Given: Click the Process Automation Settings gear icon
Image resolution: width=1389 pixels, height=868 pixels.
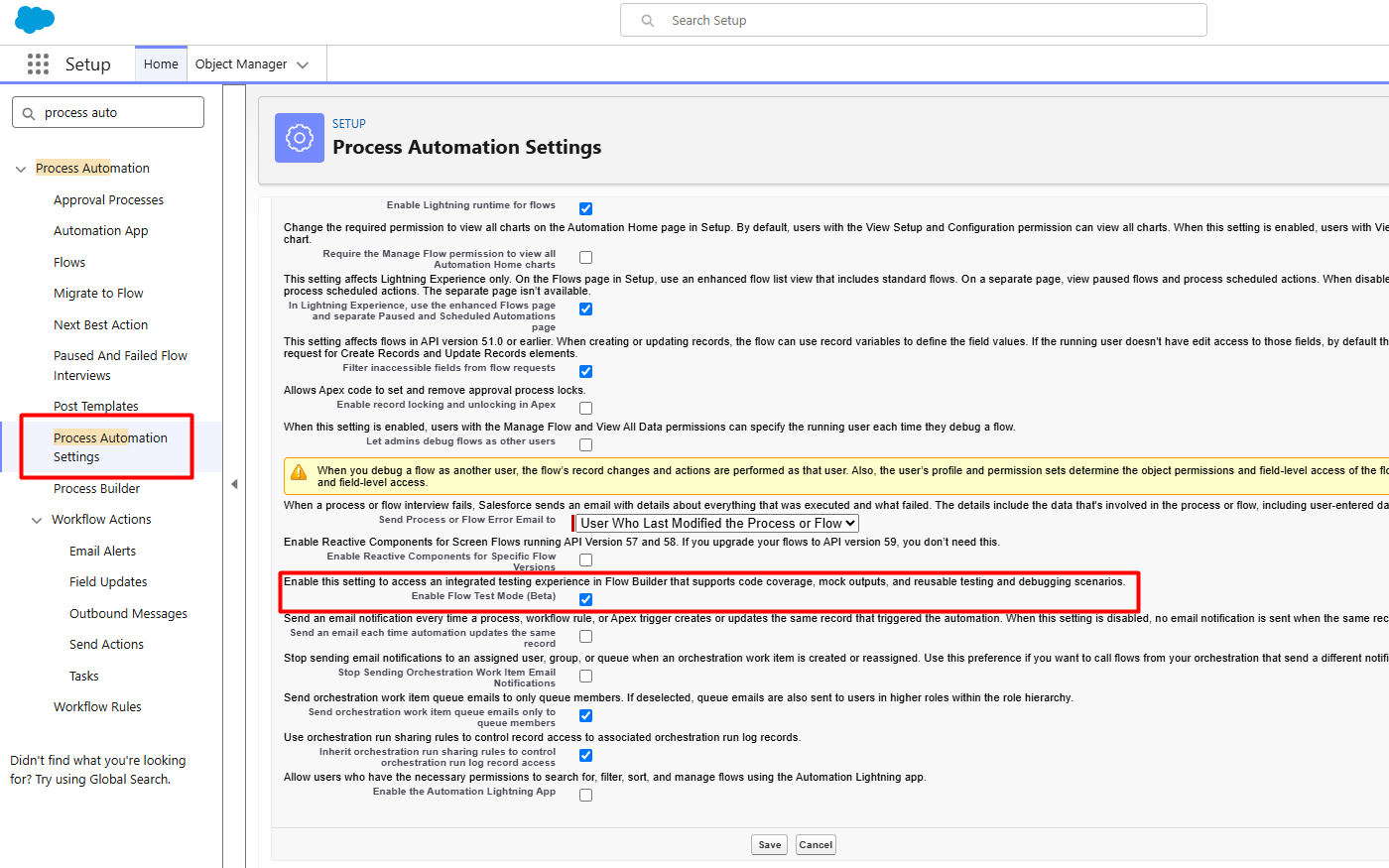Looking at the screenshot, I should (x=300, y=138).
